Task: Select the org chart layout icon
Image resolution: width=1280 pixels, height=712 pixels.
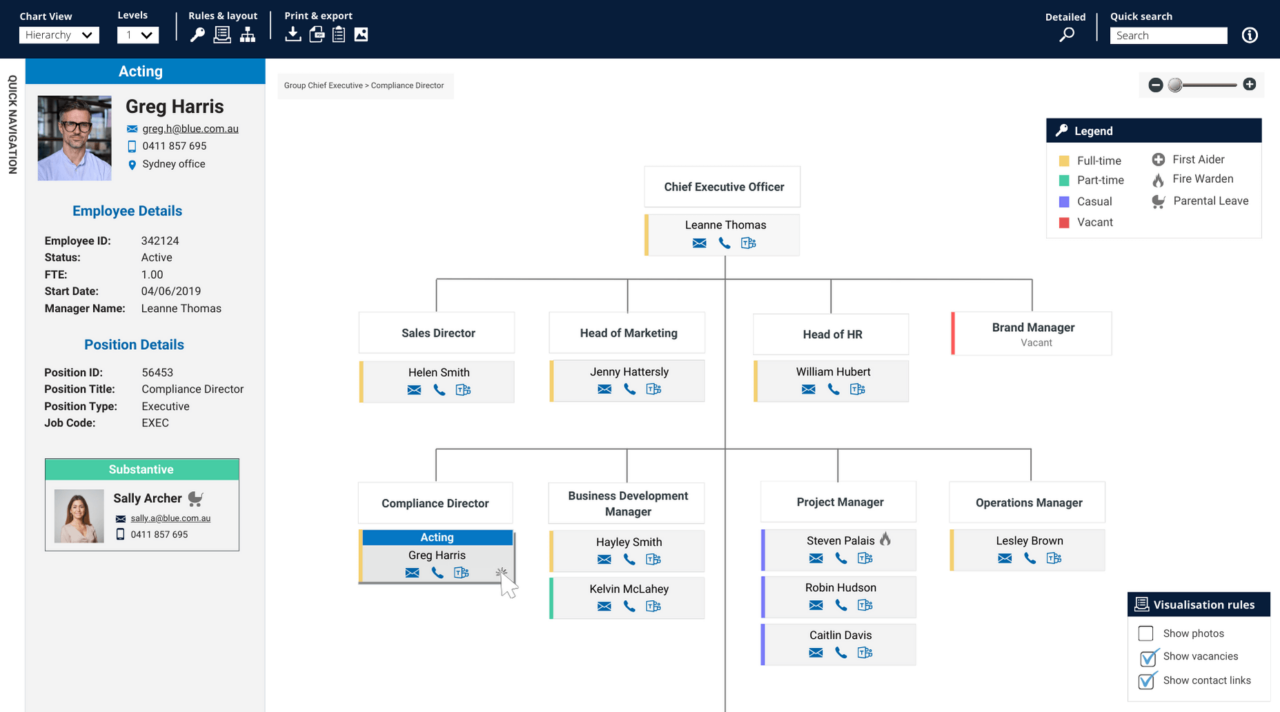Action: [x=247, y=33]
